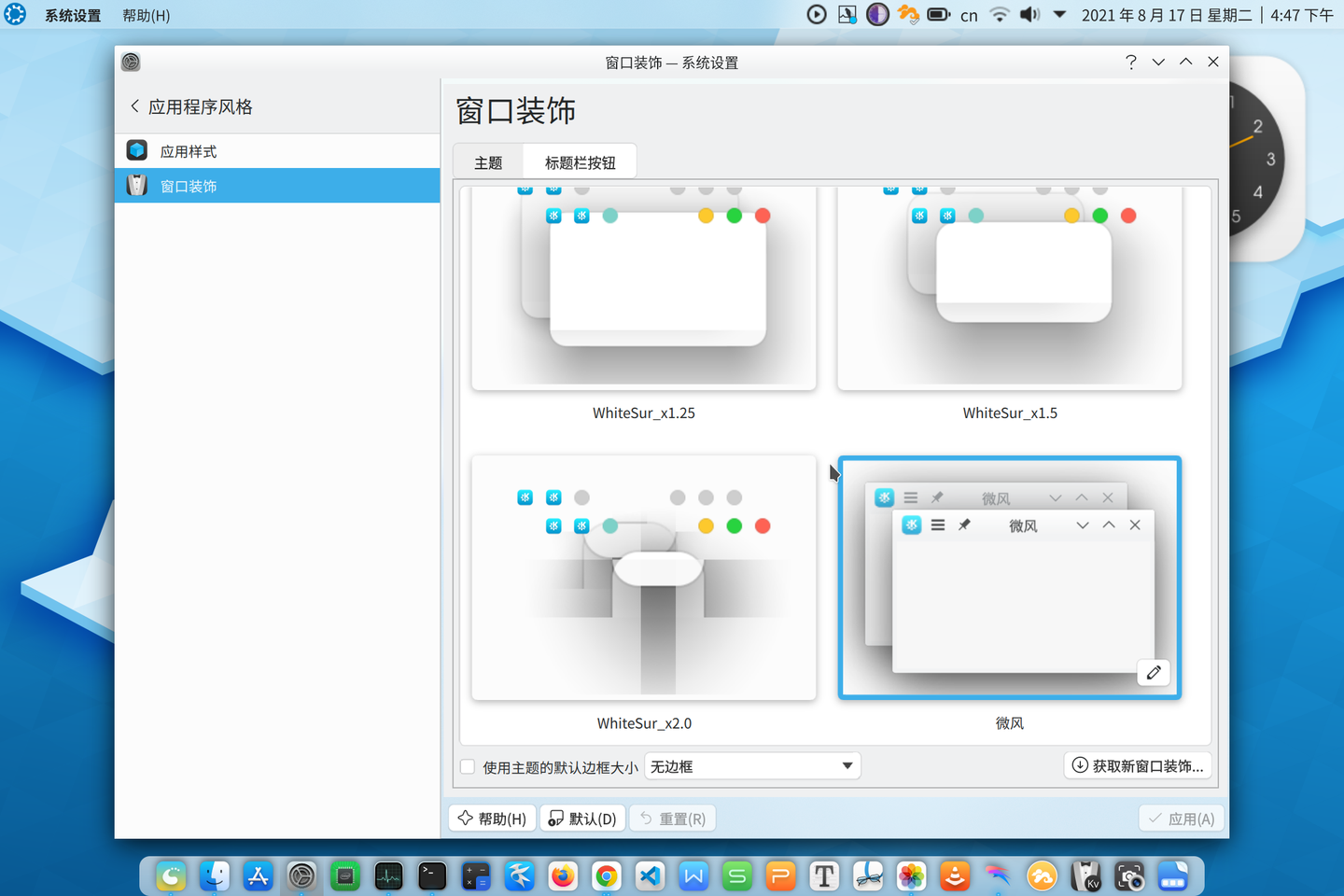Open the orange cloud app in the dock
Image resolution: width=1344 pixels, height=896 pixels.
tap(1042, 875)
